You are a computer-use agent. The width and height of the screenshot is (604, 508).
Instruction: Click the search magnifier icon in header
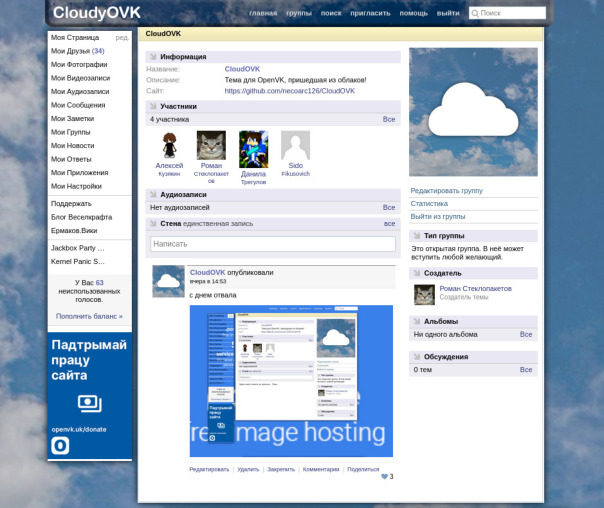[x=475, y=13]
